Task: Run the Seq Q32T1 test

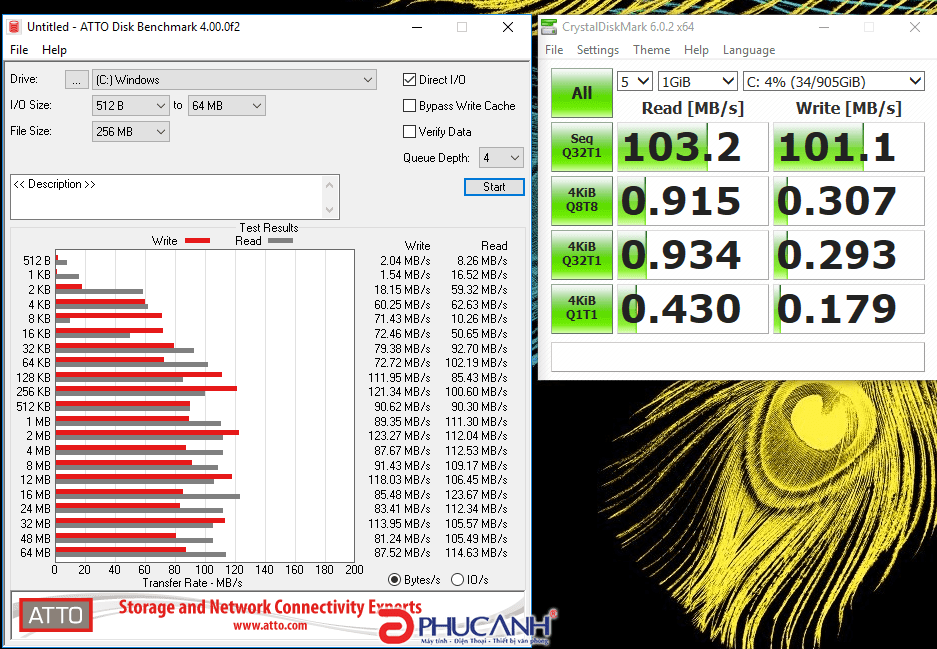Action: pyautogui.click(x=581, y=146)
